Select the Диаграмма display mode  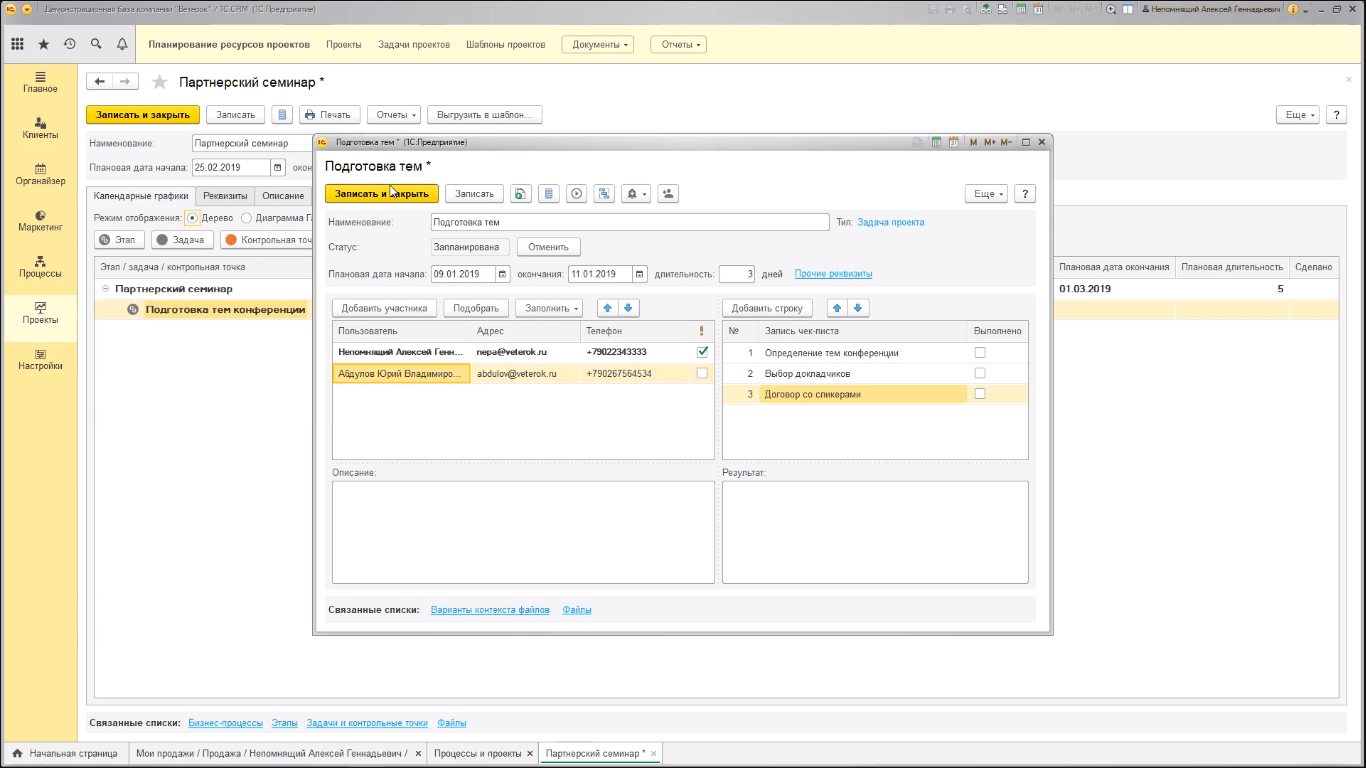coord(247,218)
